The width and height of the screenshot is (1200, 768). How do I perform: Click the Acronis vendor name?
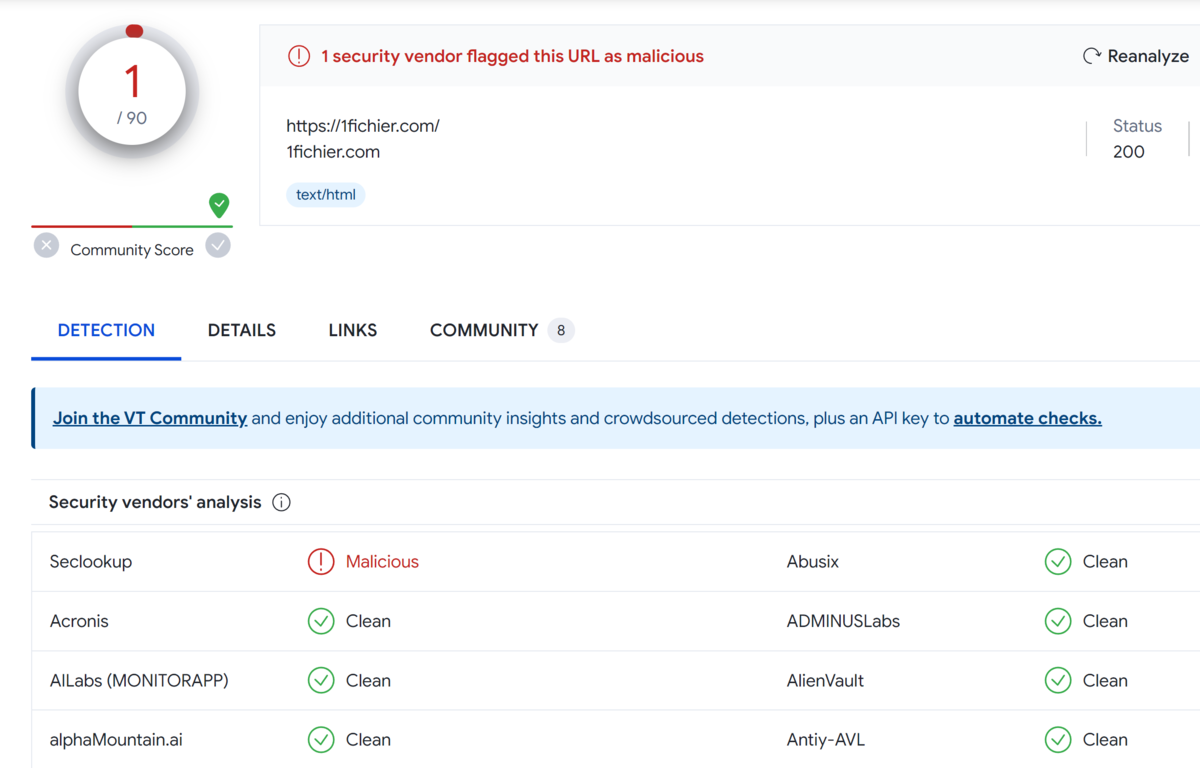79,621
